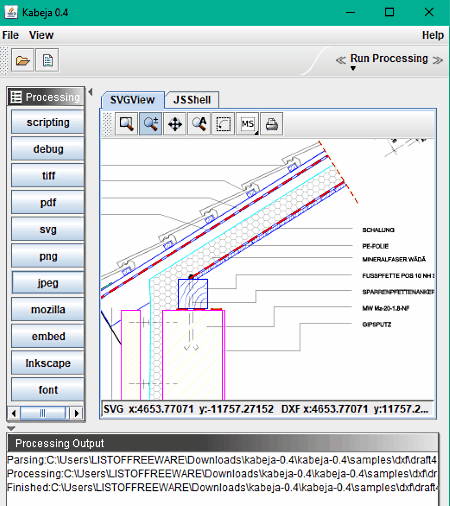This screenshot has height=506, width=450.
Task: Click the horizontal scrollbar thumb in Processing panel
Action: click(43, 413)
